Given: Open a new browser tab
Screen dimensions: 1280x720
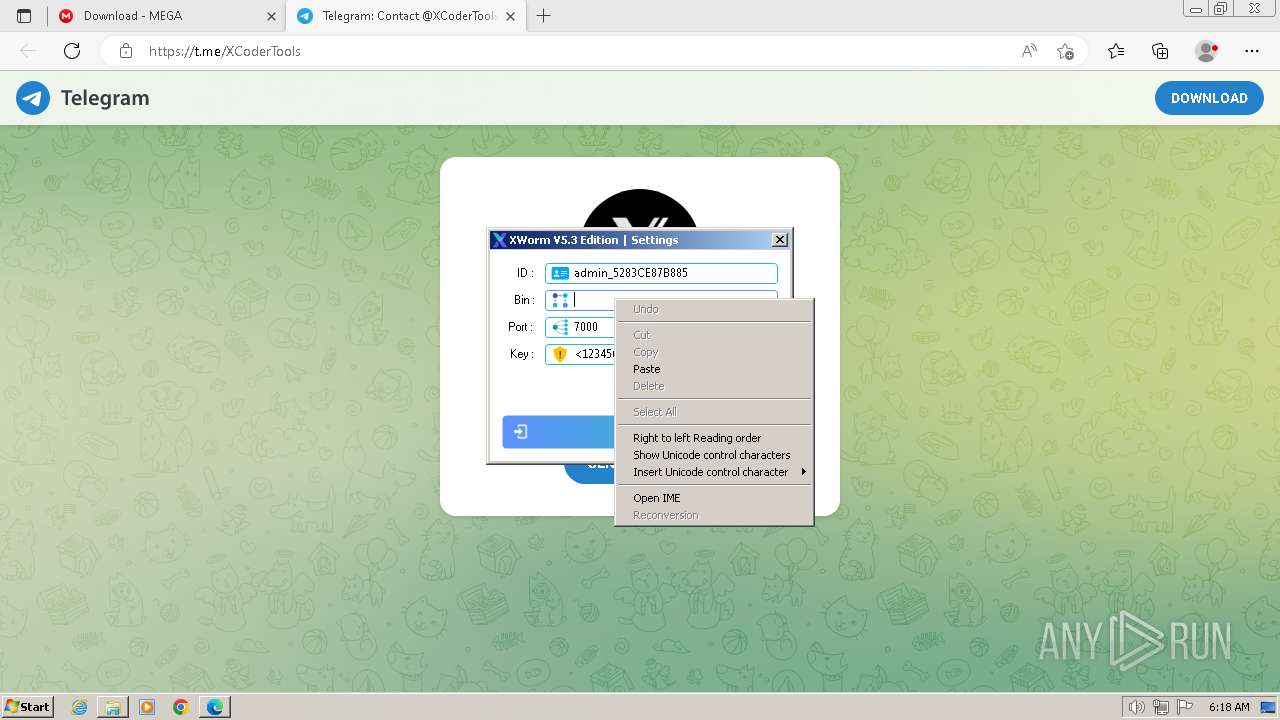Looking at the screenshot, I should click(x=544, y=16).
